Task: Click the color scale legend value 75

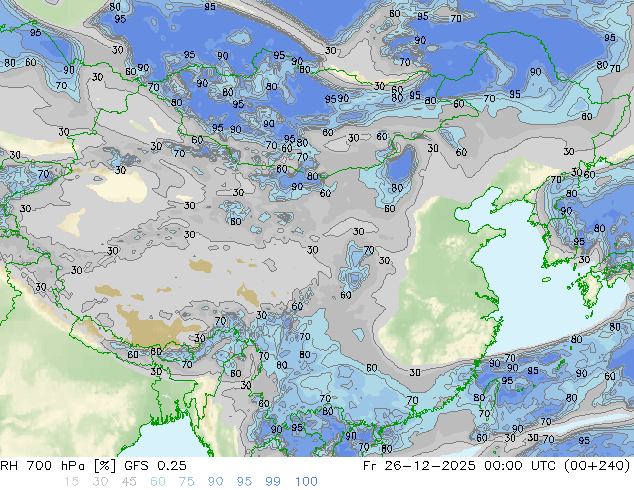Action: point(186,482)
